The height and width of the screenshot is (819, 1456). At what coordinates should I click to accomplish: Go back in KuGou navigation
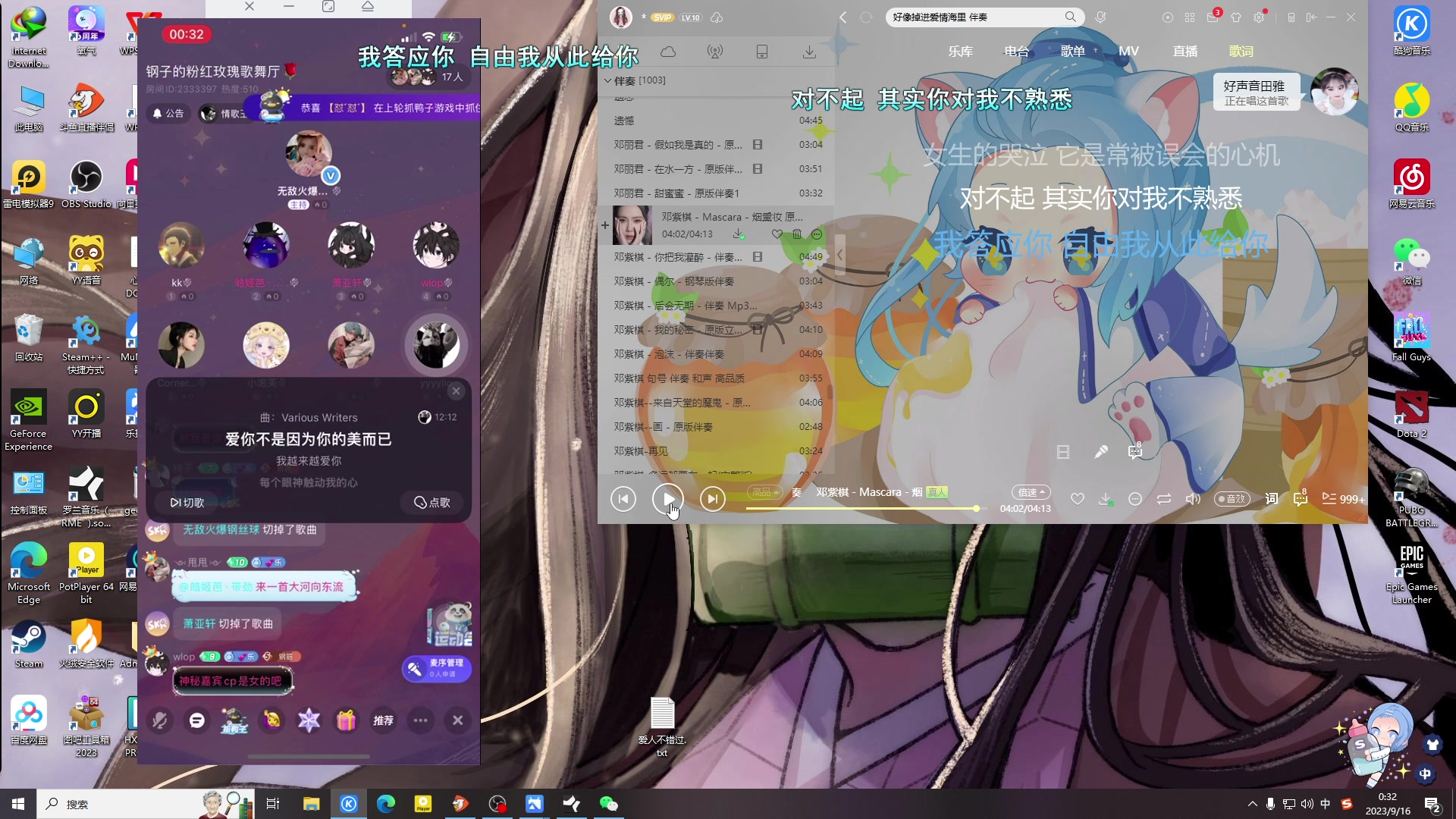point(843,17)
